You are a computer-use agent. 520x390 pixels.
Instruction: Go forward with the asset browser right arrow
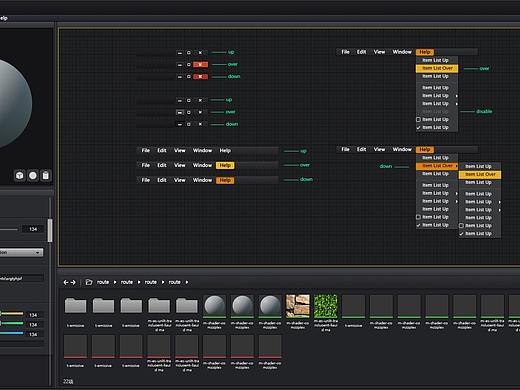pos(73,282)
